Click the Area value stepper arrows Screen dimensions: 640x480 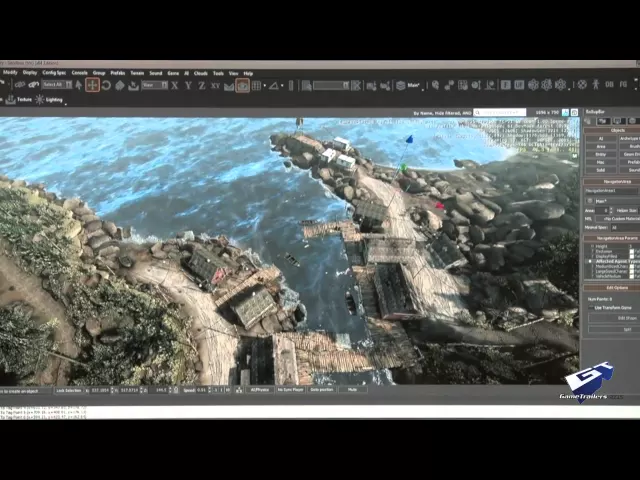click(x=611, y=211)
